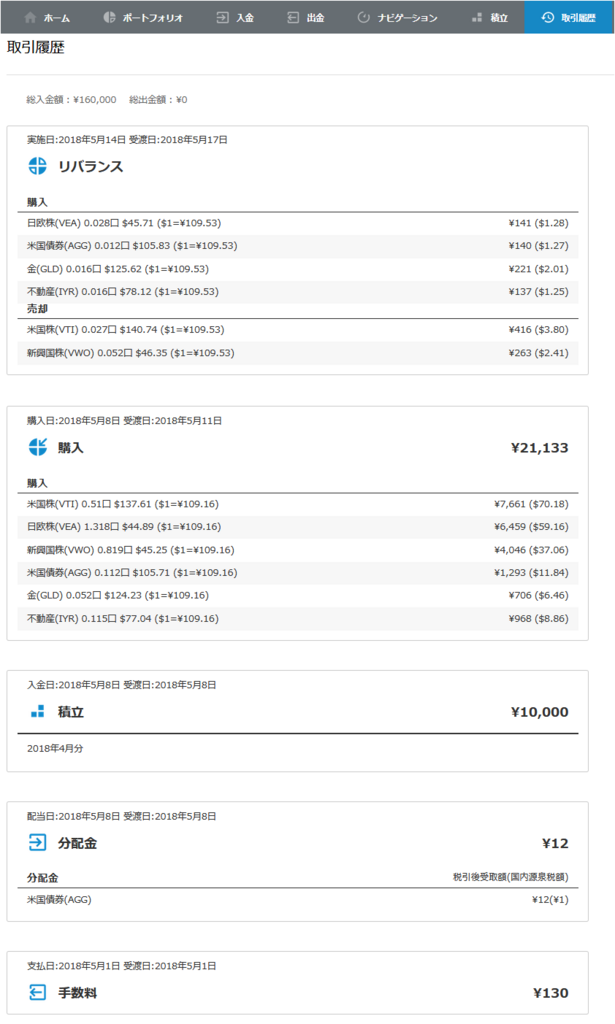Click the deposit arrow icon in navbar

[223, 18]
